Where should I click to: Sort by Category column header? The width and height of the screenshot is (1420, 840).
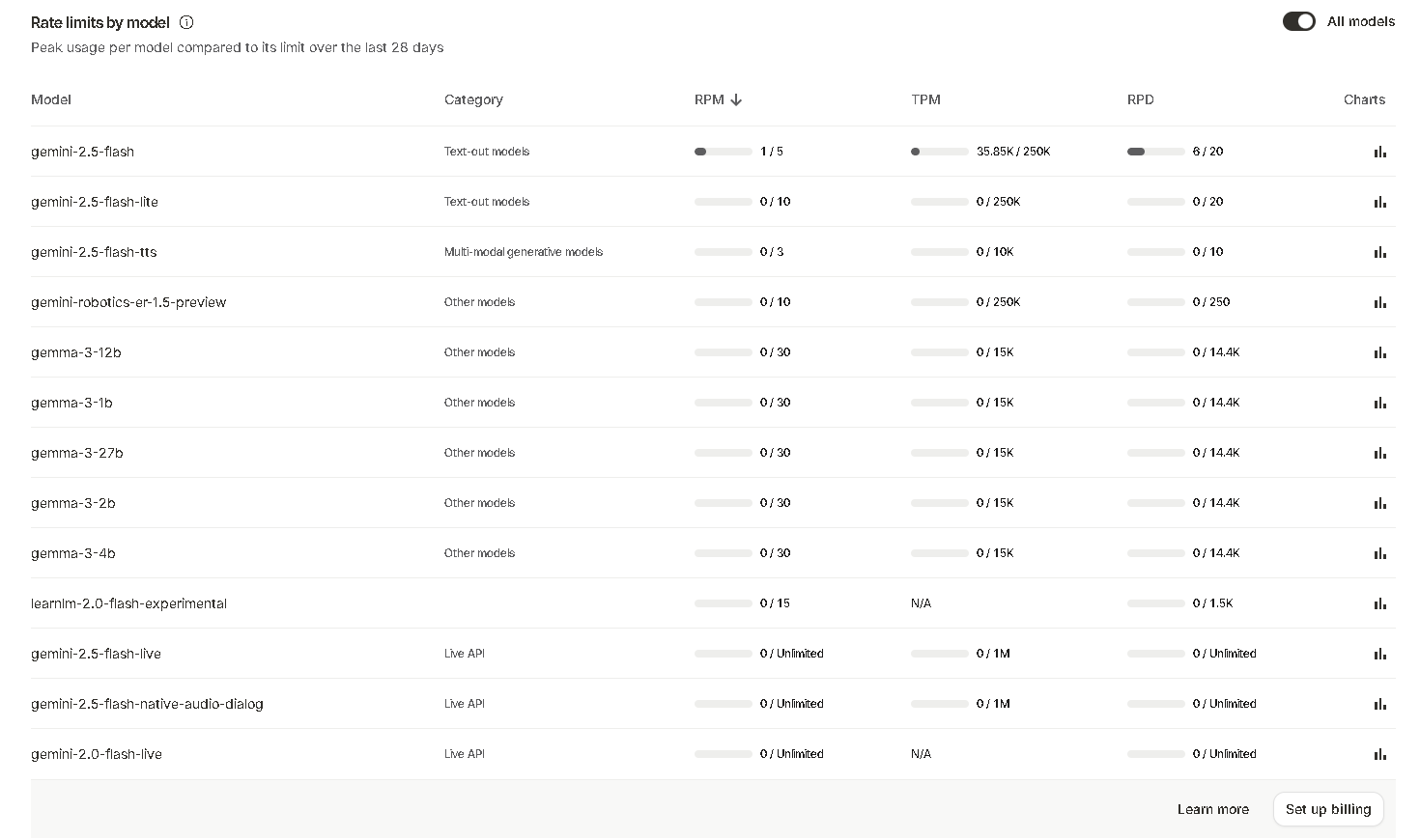click(x=473, y=99)
